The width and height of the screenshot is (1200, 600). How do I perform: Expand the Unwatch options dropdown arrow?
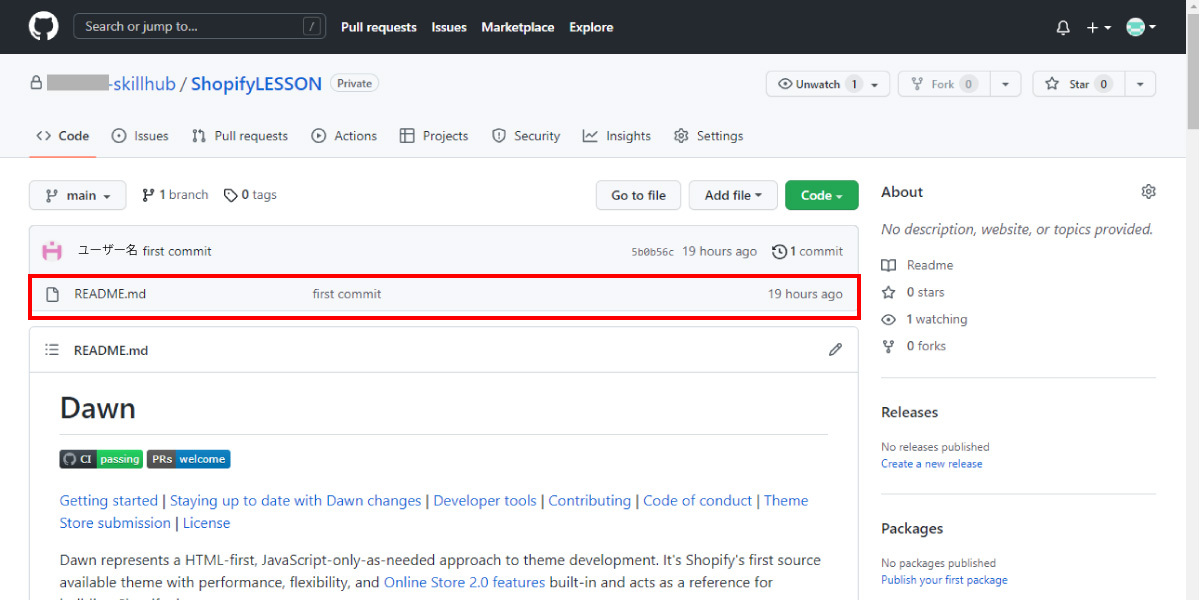[877, 84]
